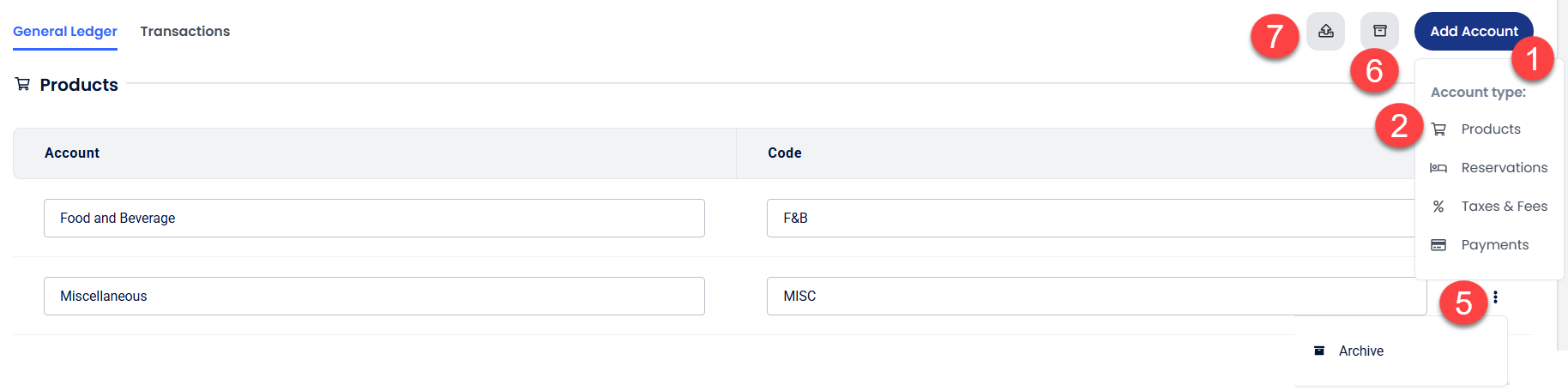Click the export ledger icon button
Viewport: 1568px width, 390px height.
(1325, 32)
